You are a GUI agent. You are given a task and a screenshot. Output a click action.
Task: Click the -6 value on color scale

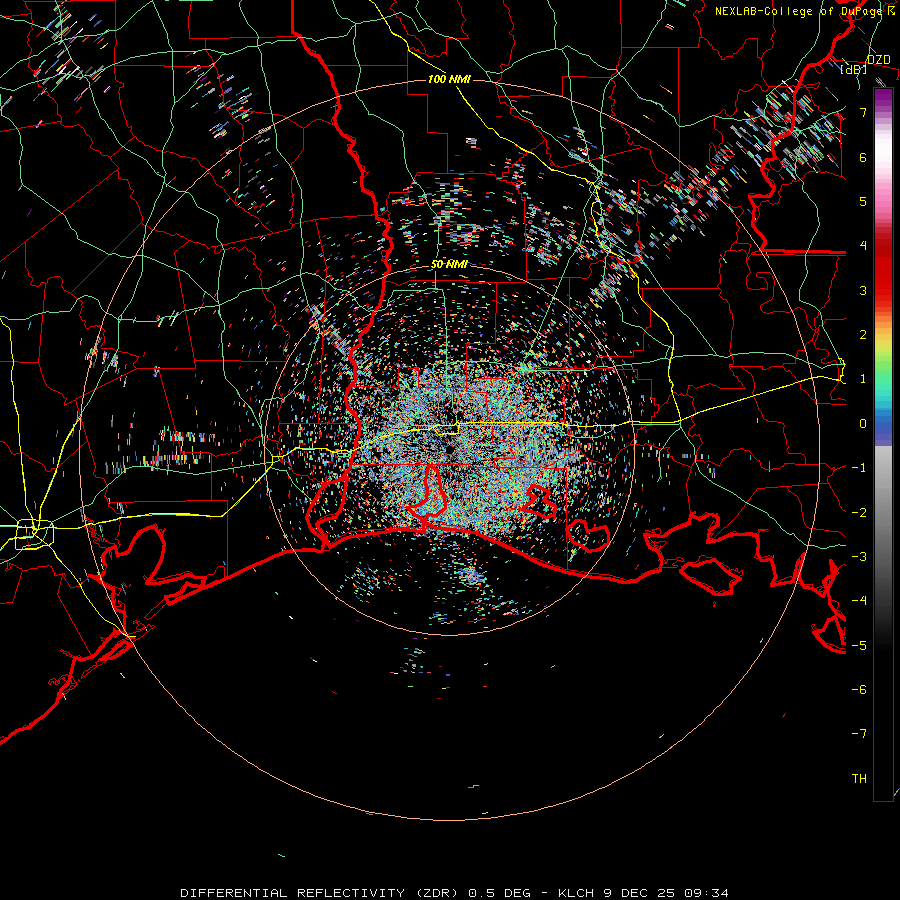click(859, 690)
